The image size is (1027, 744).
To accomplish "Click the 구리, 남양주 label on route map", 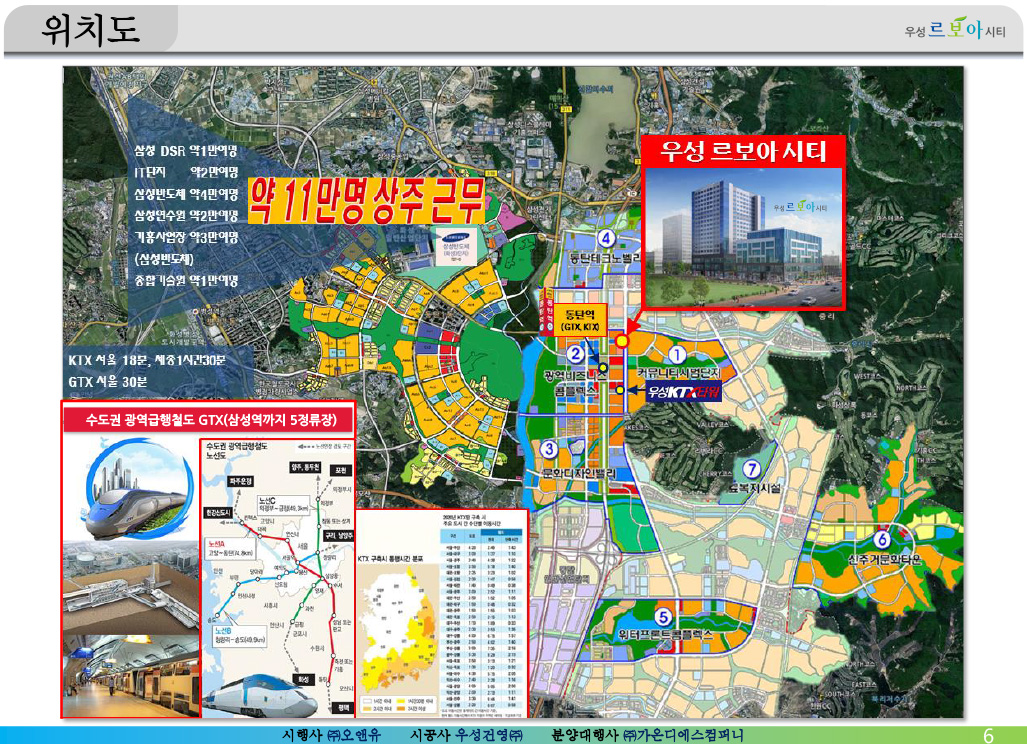I will tap(339, 535).
